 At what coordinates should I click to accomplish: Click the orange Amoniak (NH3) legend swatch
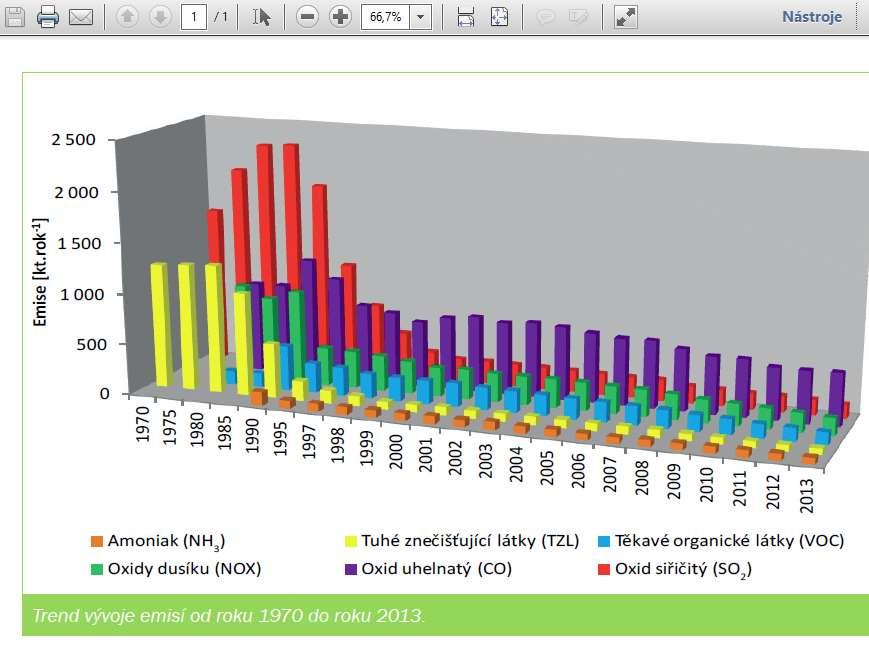coord(96,541)
